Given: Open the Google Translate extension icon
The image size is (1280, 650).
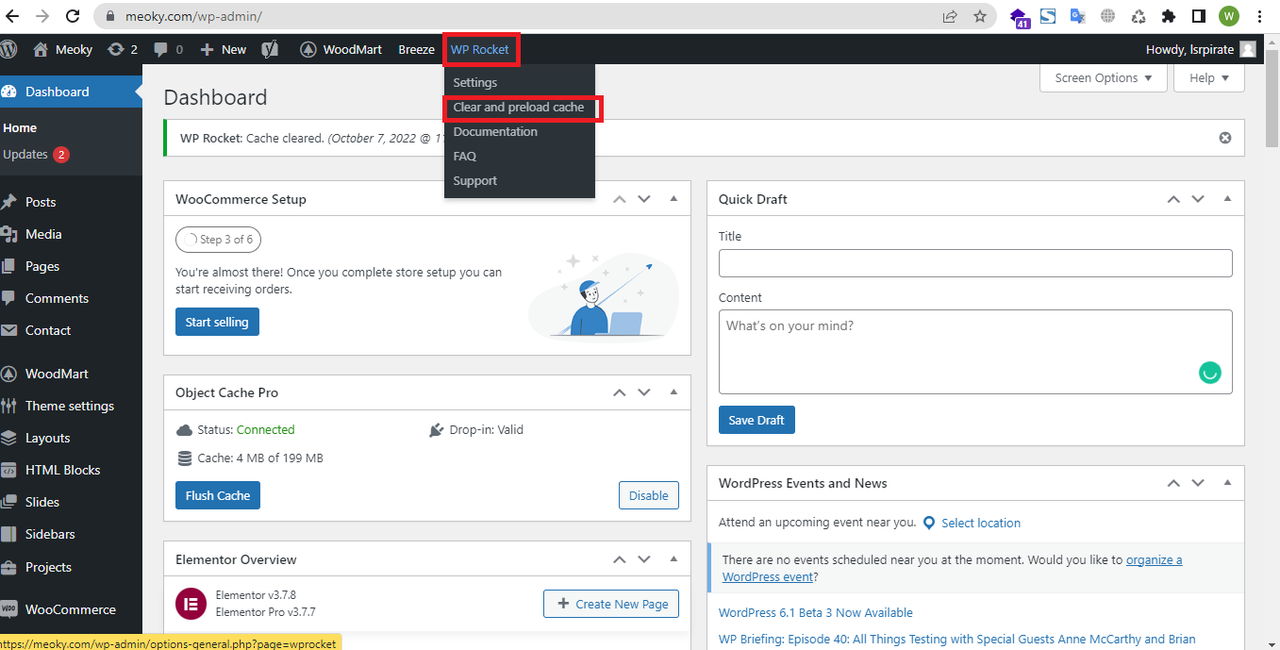Looking at the screenshot, I should [x=1078, y=16].
